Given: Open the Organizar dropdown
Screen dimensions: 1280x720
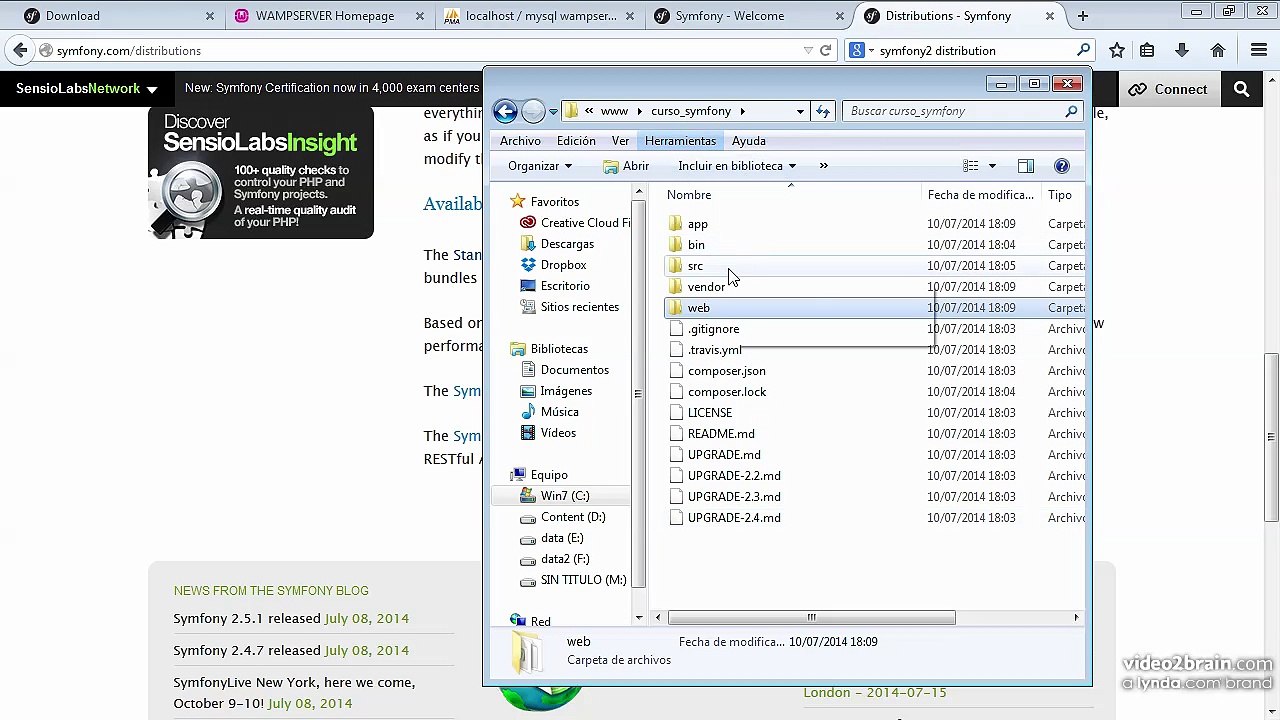Looking at the screenshot, I should pos(540,166).
